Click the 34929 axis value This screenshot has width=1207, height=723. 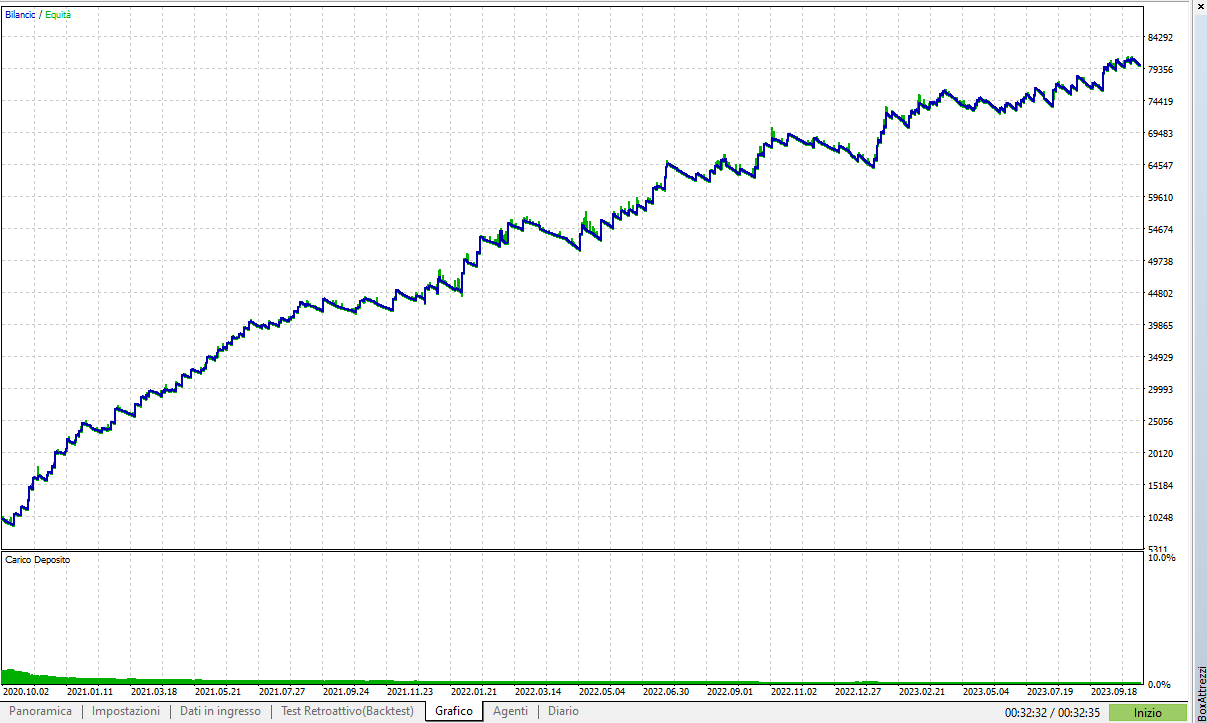(x=1160, y=358)
